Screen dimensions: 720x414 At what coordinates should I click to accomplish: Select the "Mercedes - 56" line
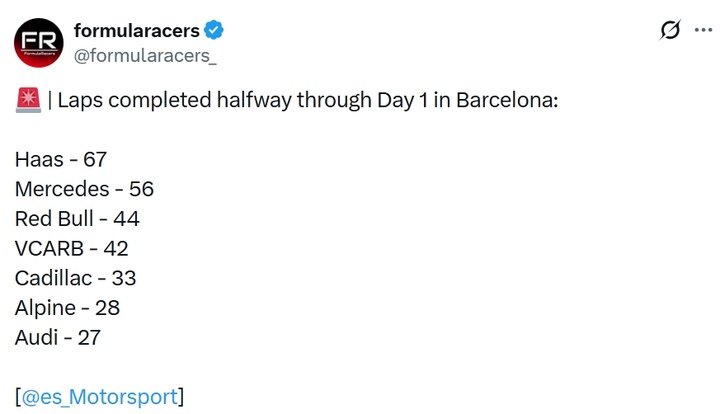point(84,189)
